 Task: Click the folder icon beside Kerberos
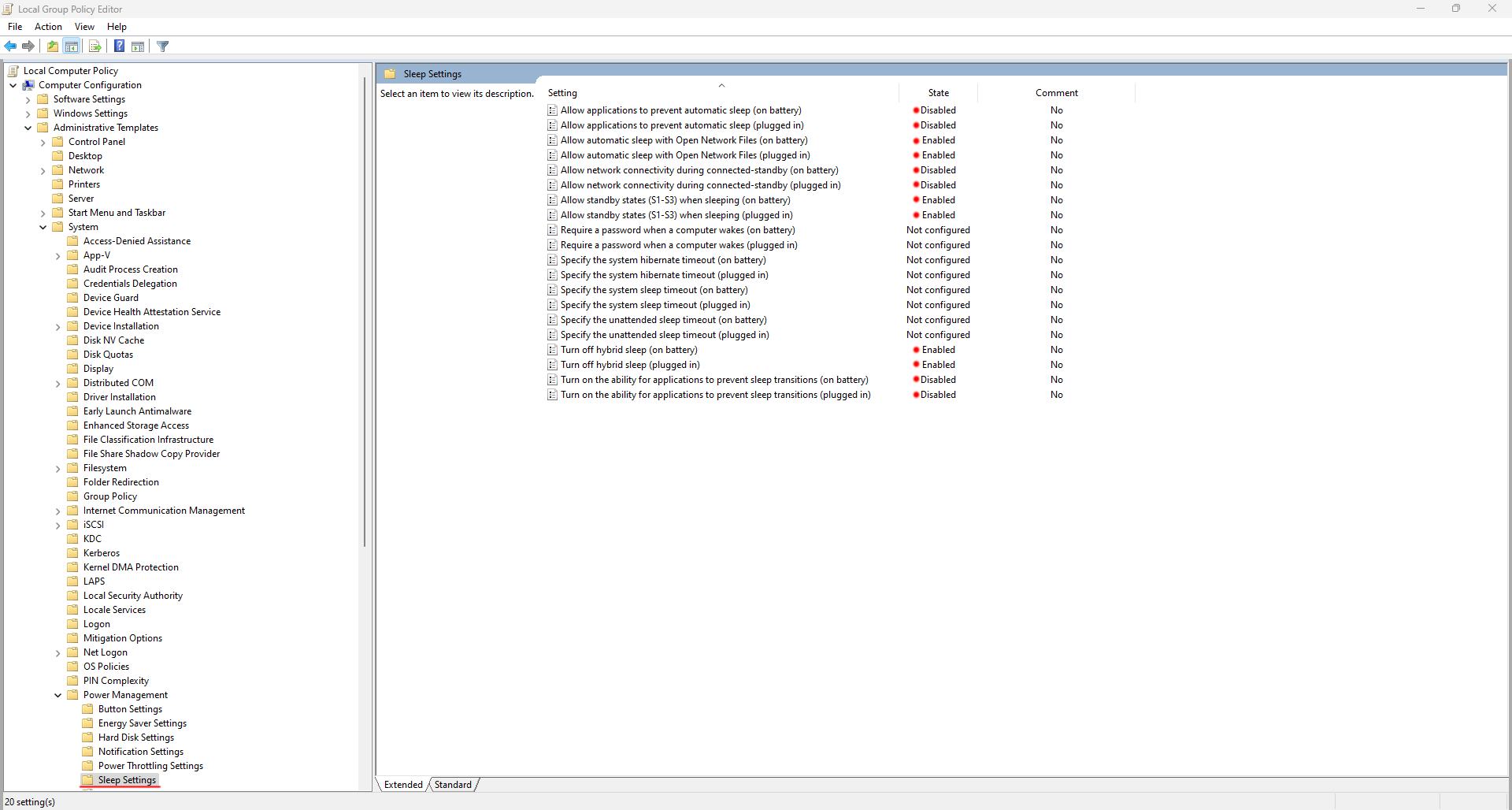pos(73,553)
